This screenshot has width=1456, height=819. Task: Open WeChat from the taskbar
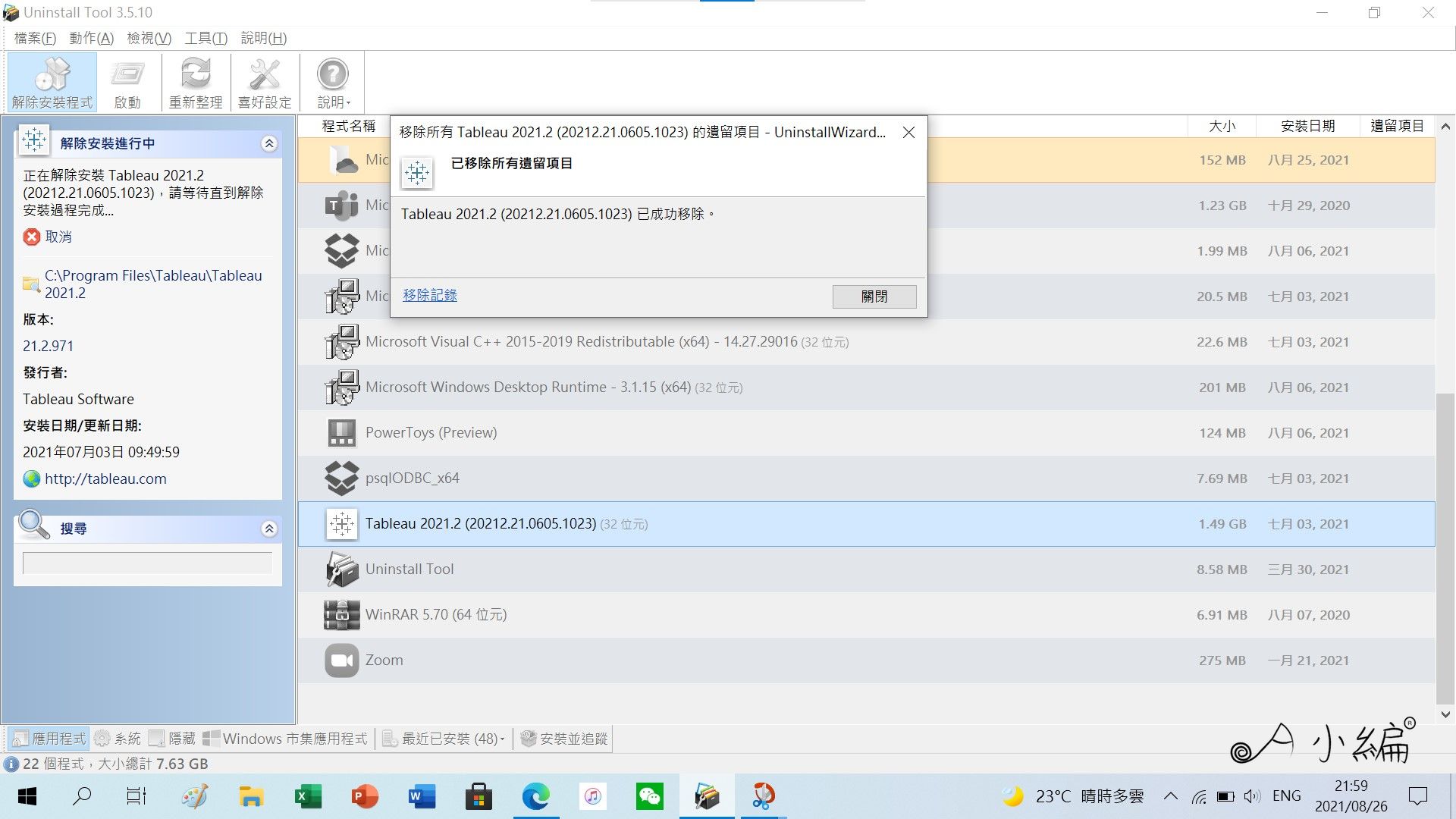650,796
